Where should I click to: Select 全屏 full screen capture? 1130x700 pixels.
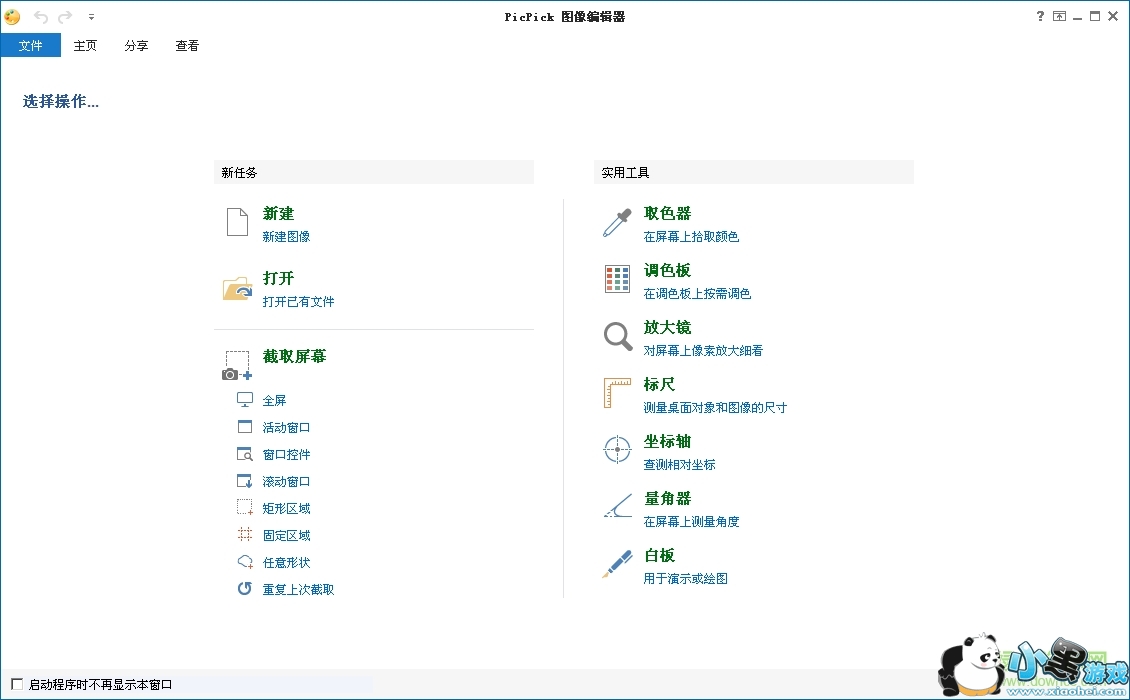(x=274, y=400)
